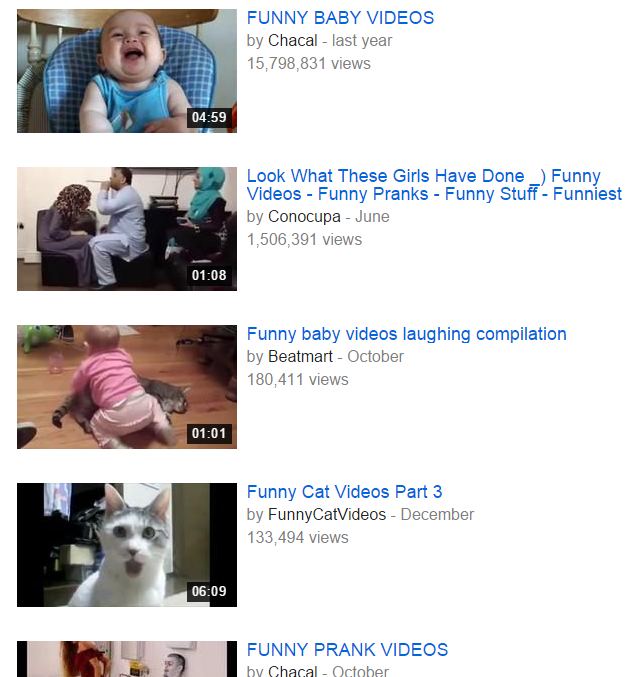Viewport: 627px width, 677px height.
Task: Click the 01:01 duration badge
Action: click(x=209, y=433)
